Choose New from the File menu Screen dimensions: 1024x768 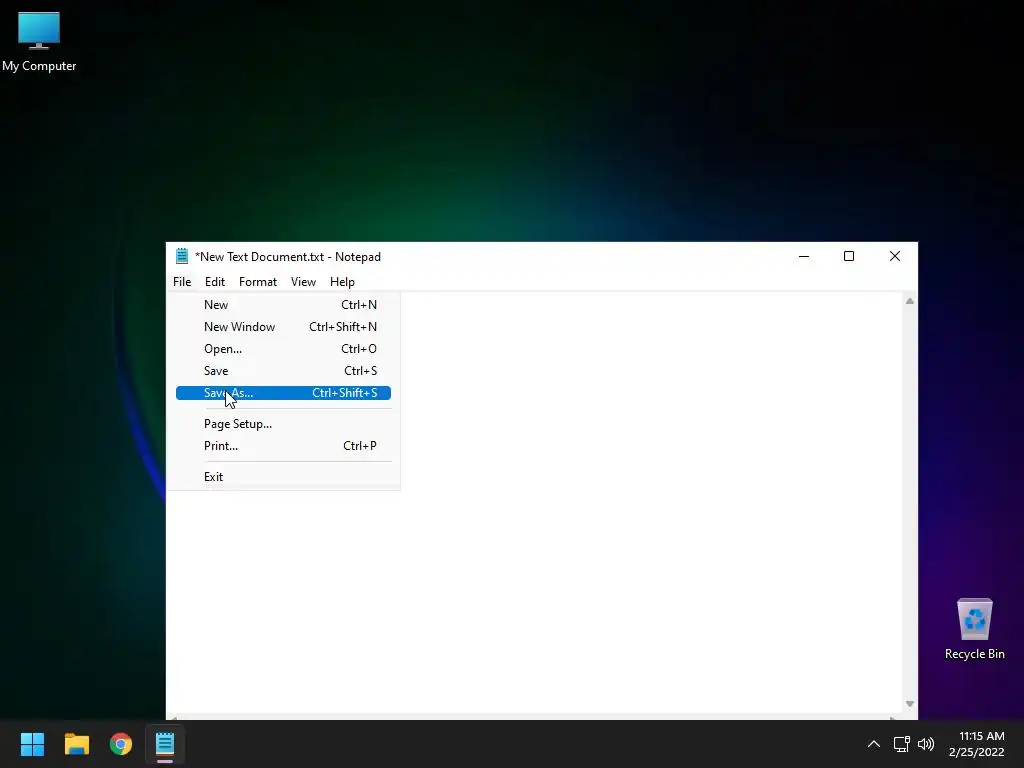point(283,305)
